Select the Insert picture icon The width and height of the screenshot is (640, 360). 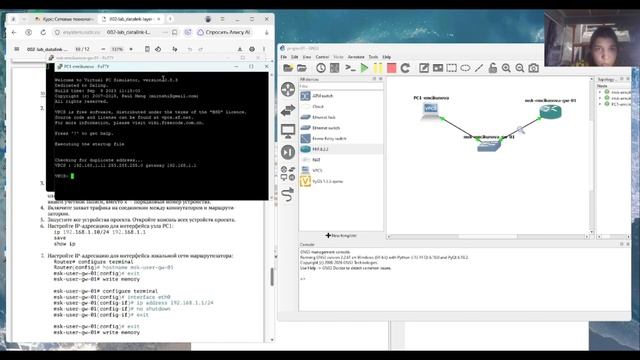(x=438, y=68)
